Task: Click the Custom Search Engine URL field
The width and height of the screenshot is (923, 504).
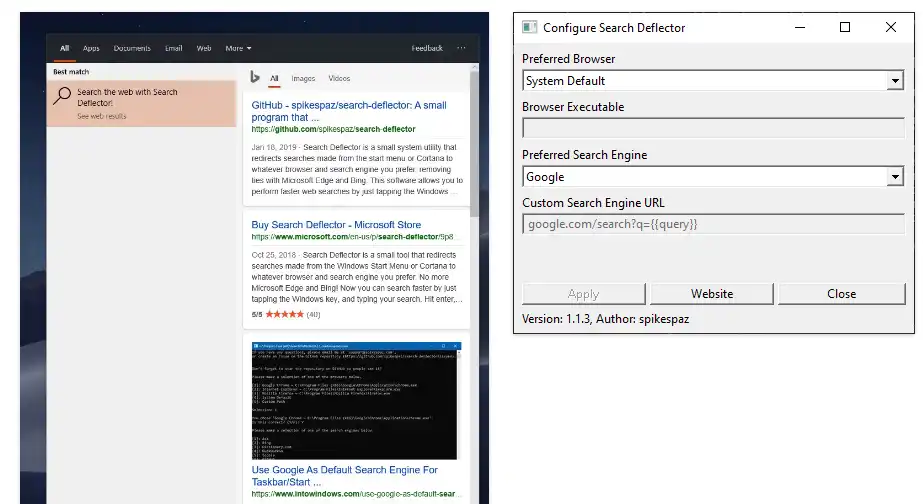Action: [713, 224]
